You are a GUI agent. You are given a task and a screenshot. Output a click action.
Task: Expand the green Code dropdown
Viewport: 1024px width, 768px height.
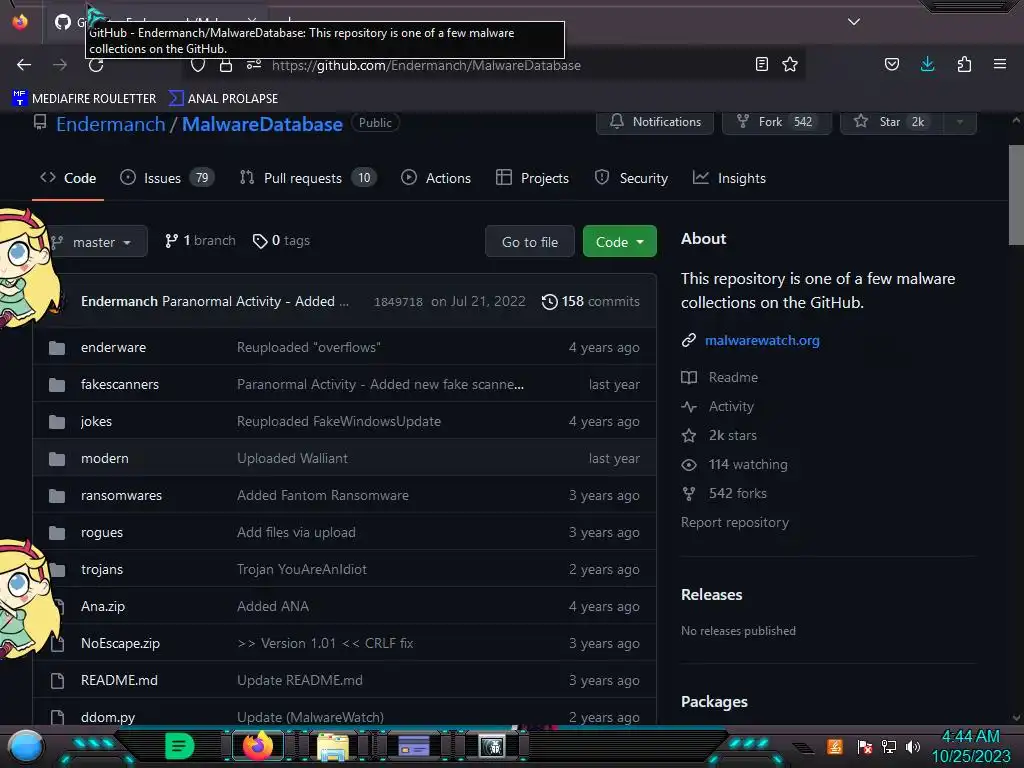(619, 242)
